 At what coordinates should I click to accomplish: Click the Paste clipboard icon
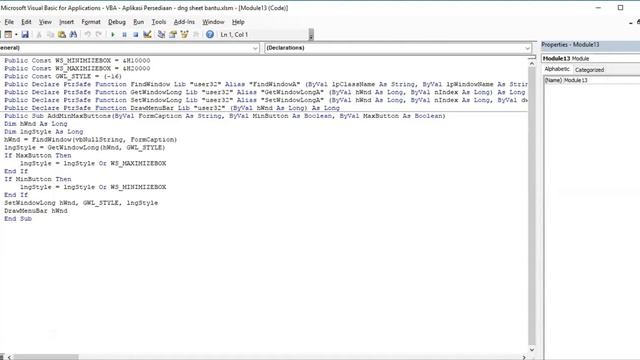pos(62,35)
